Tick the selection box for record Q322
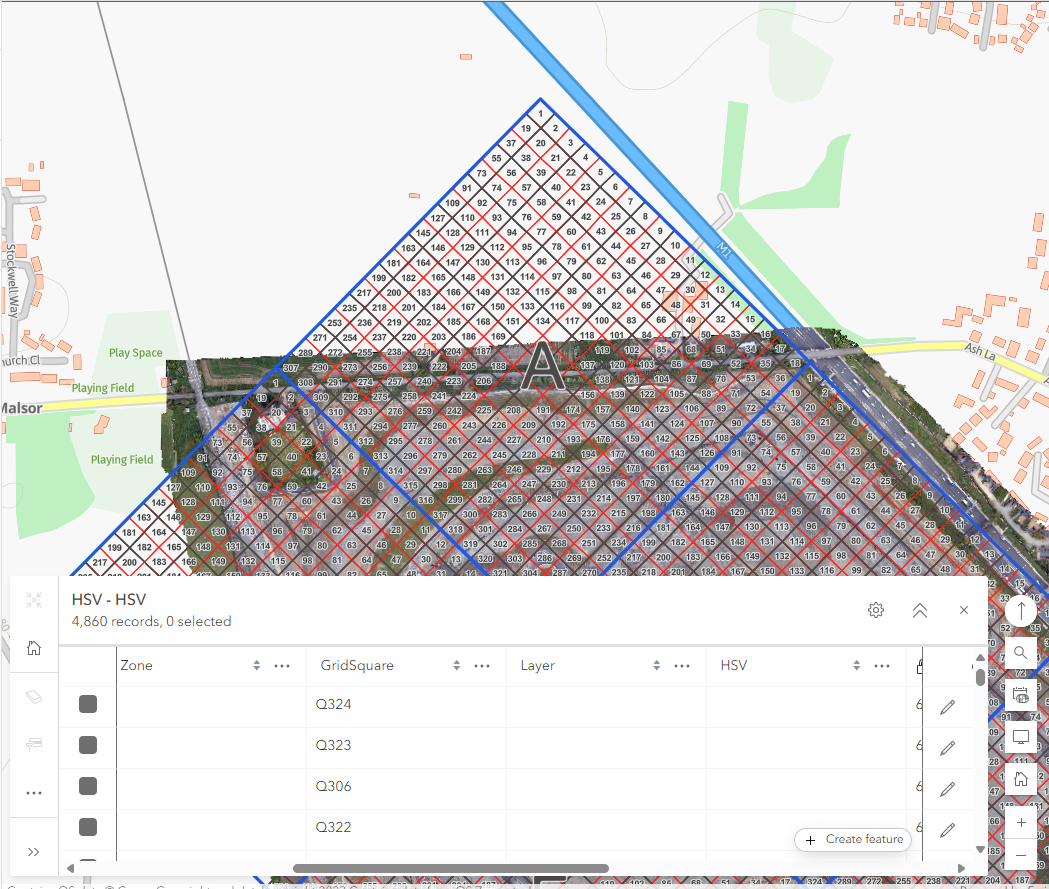 [87, 827]
